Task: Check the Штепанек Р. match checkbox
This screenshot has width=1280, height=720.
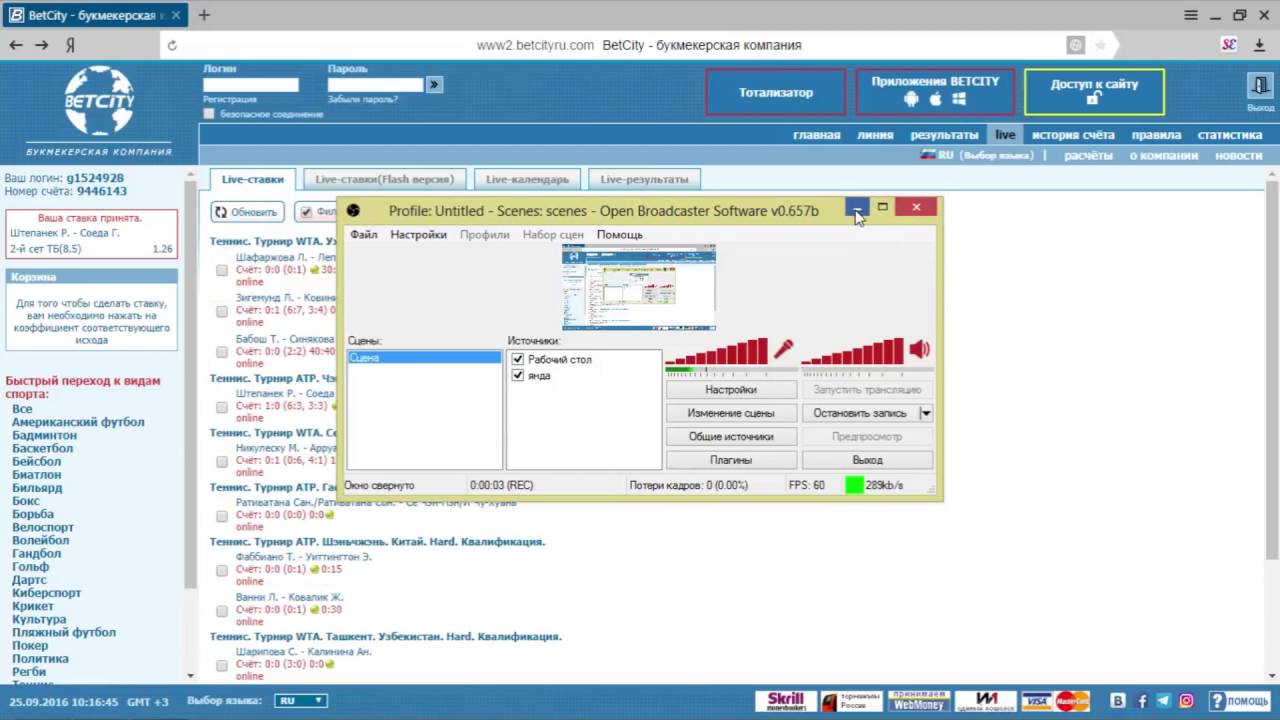Action: coord(222,407)
